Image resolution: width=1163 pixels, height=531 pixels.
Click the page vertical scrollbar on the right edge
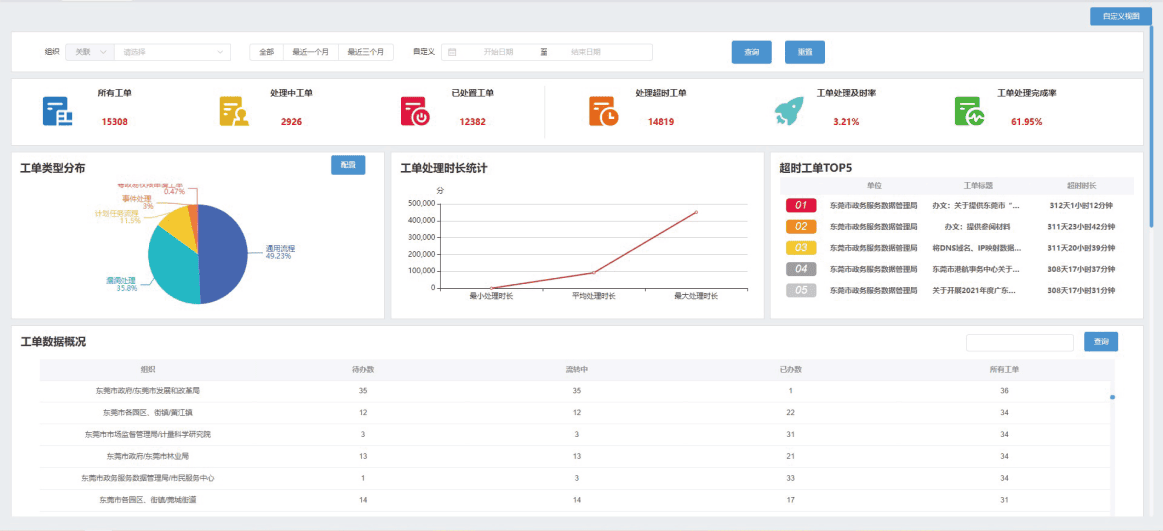[x=1151, y=126]
